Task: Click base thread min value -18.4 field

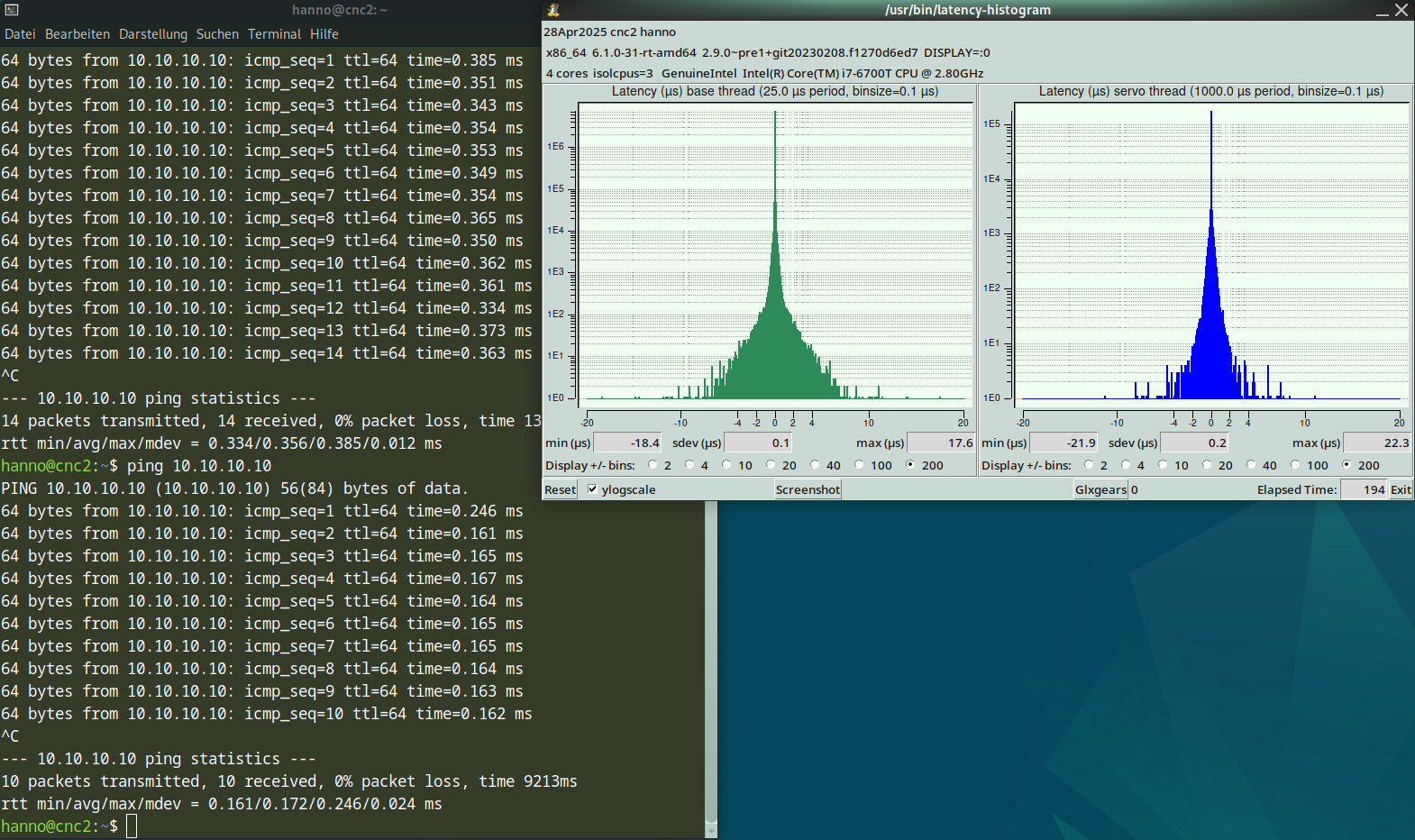Action: [x=628, y=443]
